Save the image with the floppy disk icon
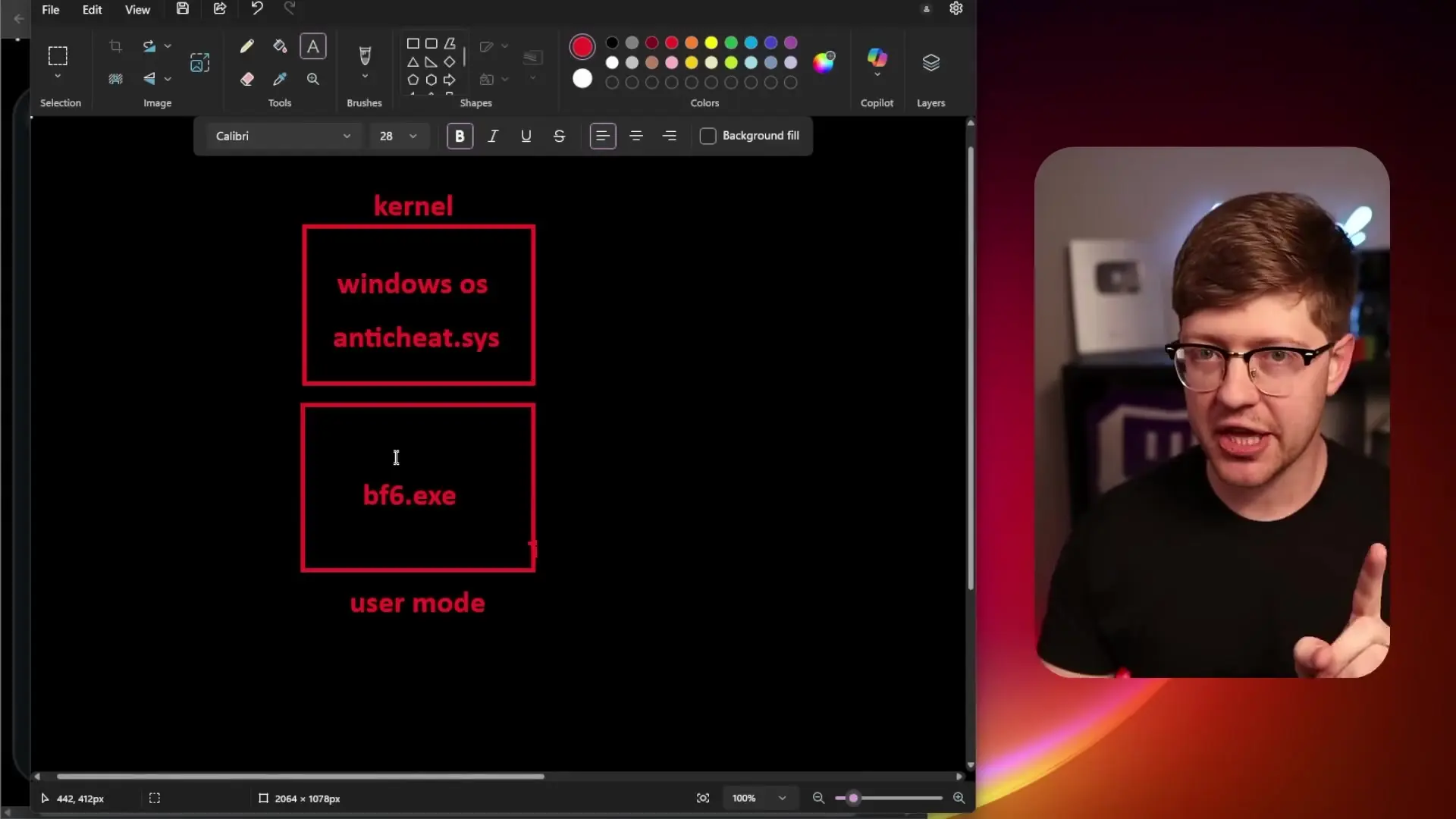The height and width of the screenshot is (819, 1456). tap(183, 9)
